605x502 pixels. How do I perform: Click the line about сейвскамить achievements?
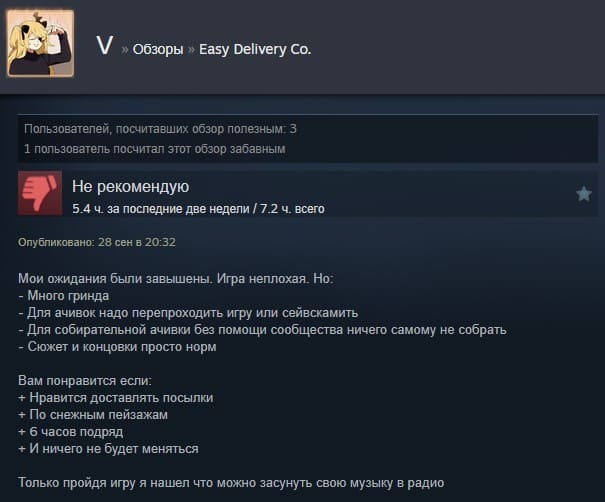click(188, 313)
